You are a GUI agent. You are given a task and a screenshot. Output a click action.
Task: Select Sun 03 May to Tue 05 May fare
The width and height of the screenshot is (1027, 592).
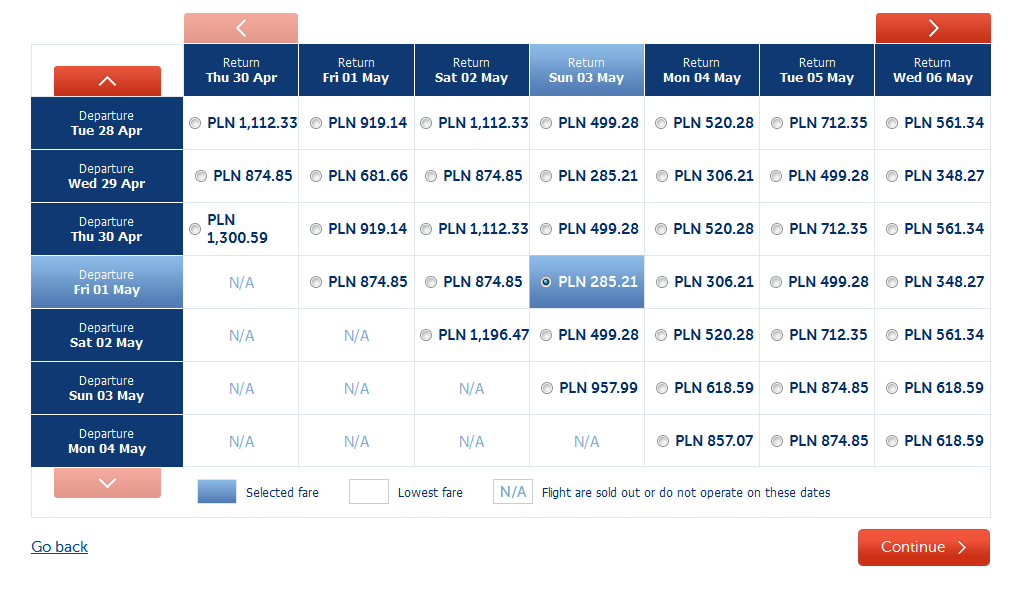(x=777, y=388)
